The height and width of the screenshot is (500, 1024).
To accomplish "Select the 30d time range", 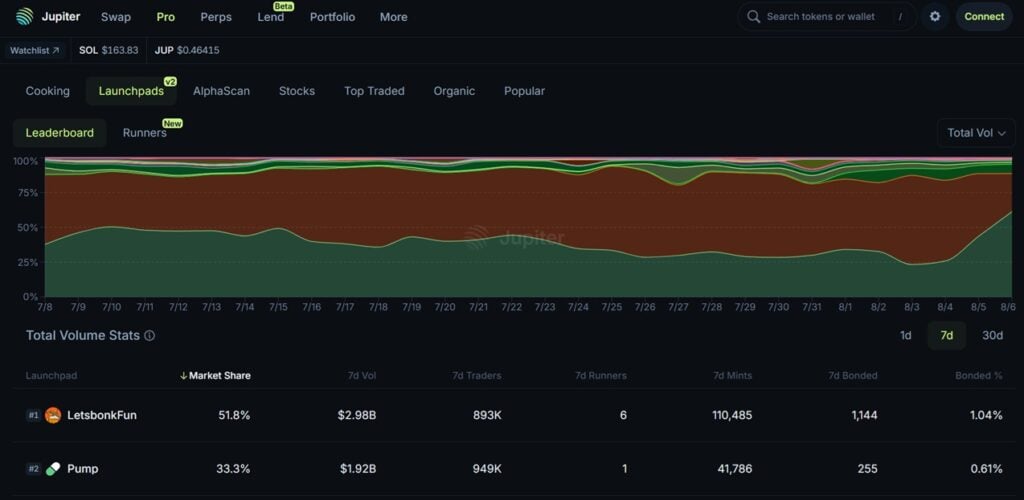I will point(993,336).
